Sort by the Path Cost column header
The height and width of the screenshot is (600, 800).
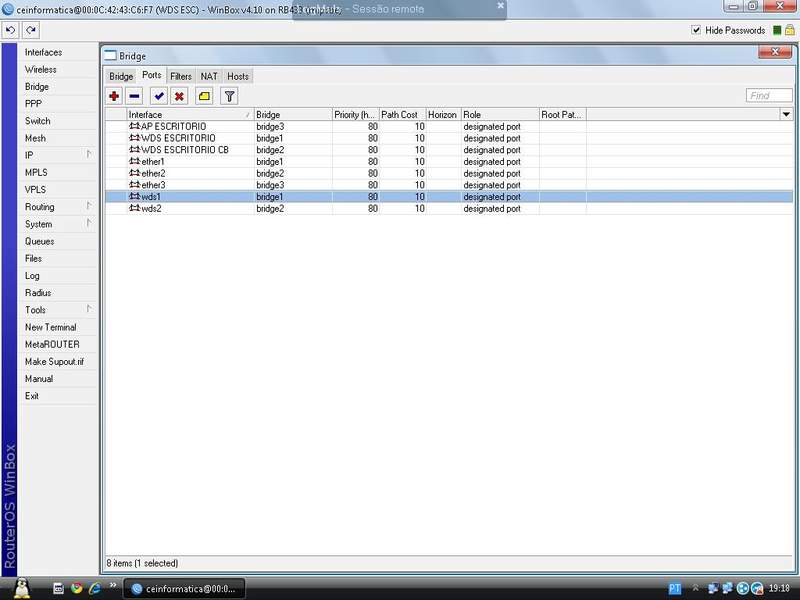(403, 115)
